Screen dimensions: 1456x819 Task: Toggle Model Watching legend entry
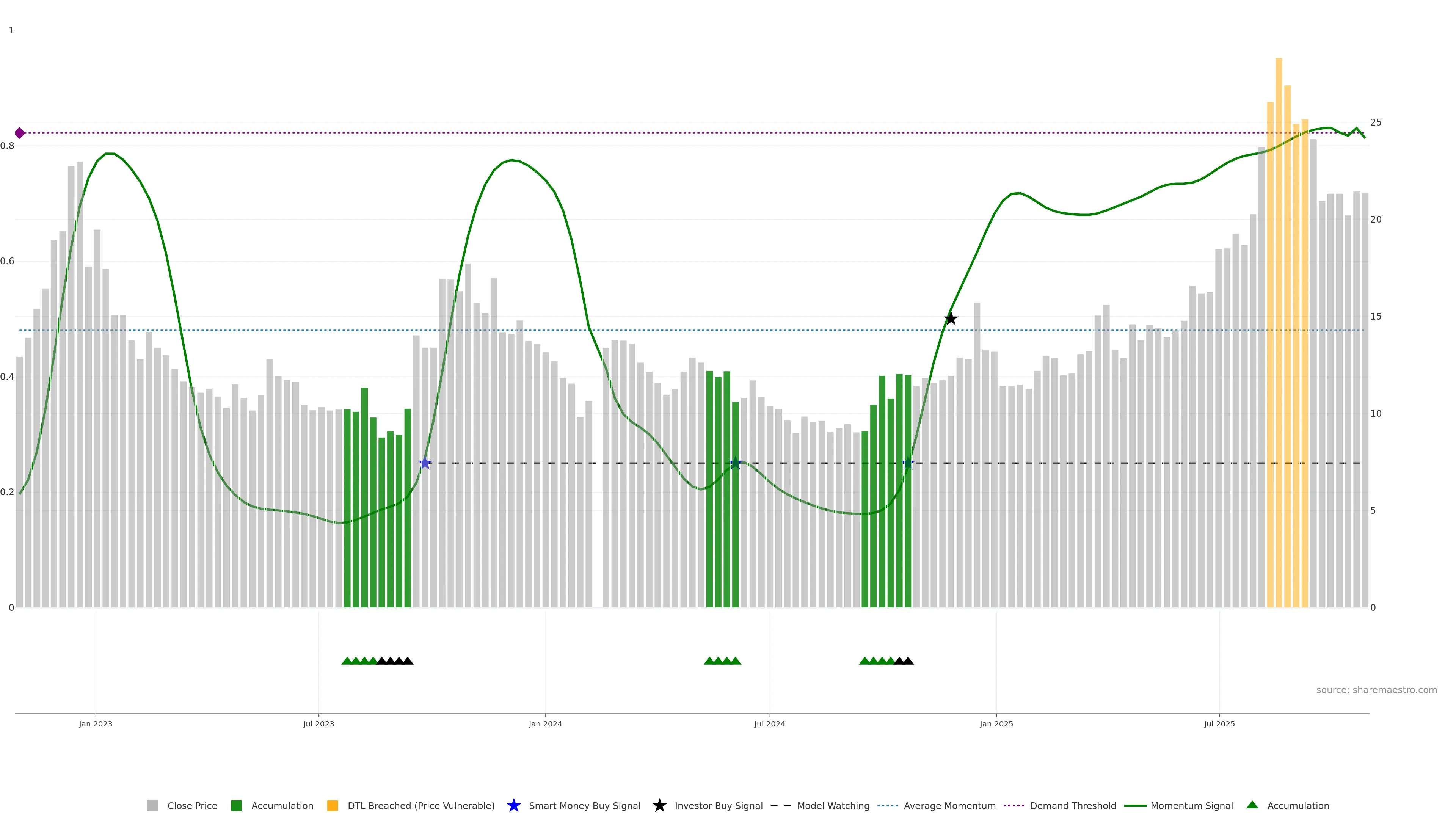(x=833, y=805)
